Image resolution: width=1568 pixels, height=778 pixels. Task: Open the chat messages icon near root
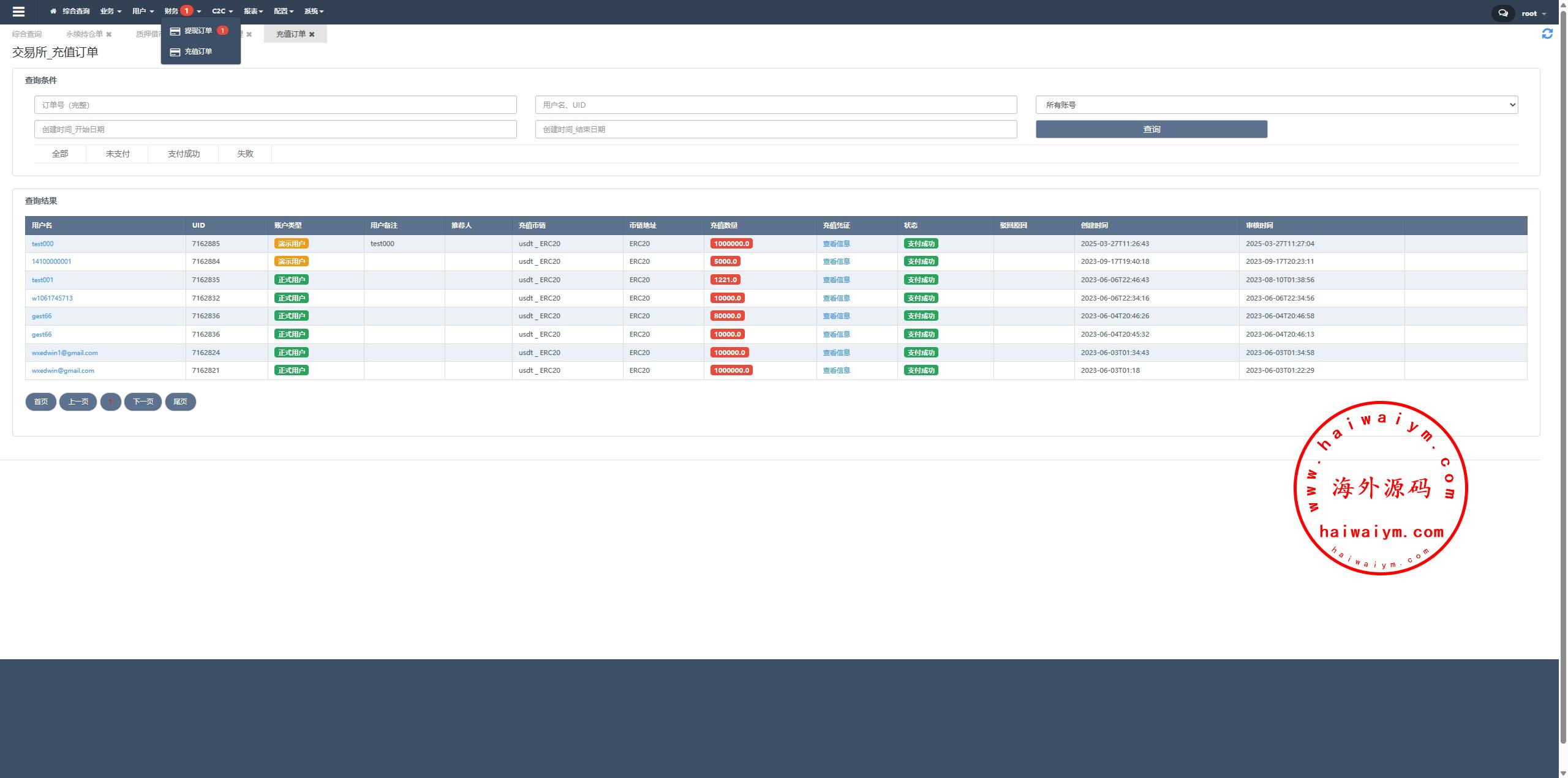[1502, 13]
